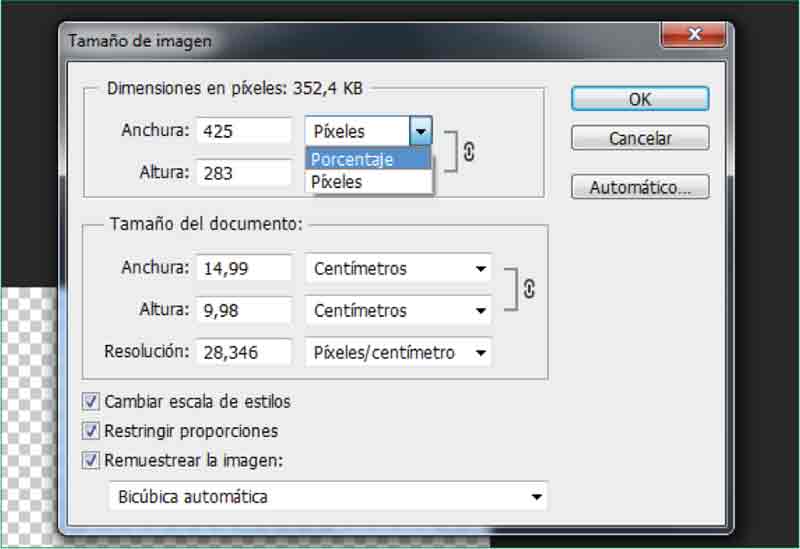Screen dimensions: 800x549
Task: Click the pixel Anchura field showing 425
Action: click(244, 131)
